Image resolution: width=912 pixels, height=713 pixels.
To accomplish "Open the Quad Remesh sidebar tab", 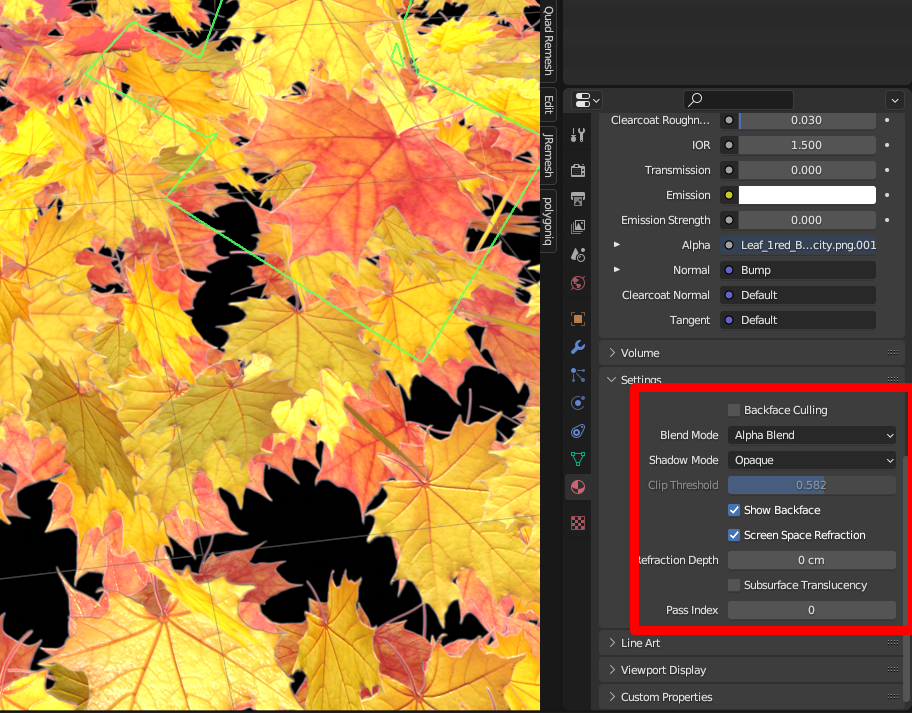I will point(548,41).
